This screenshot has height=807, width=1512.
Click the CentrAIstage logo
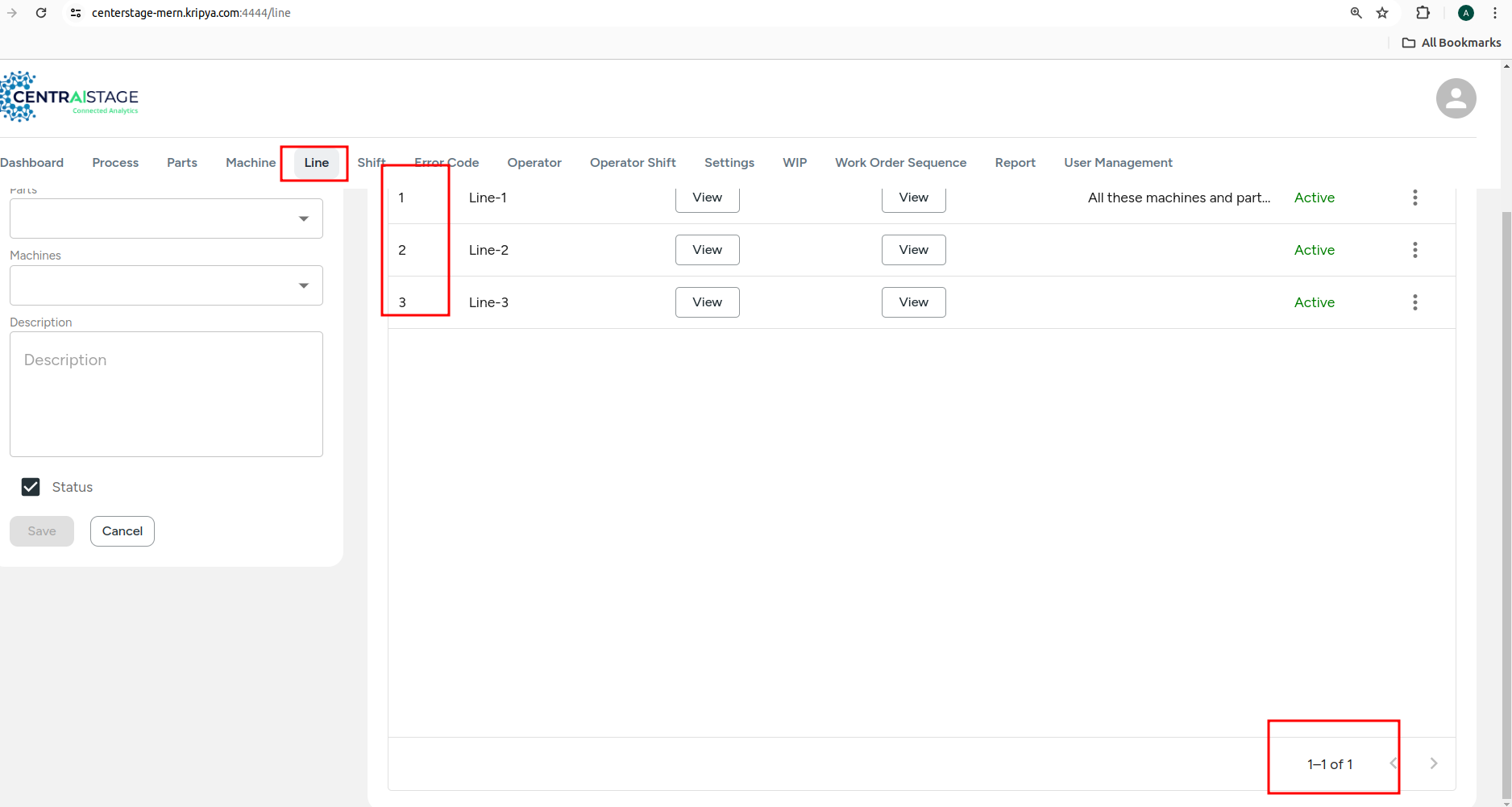[70, 98]
